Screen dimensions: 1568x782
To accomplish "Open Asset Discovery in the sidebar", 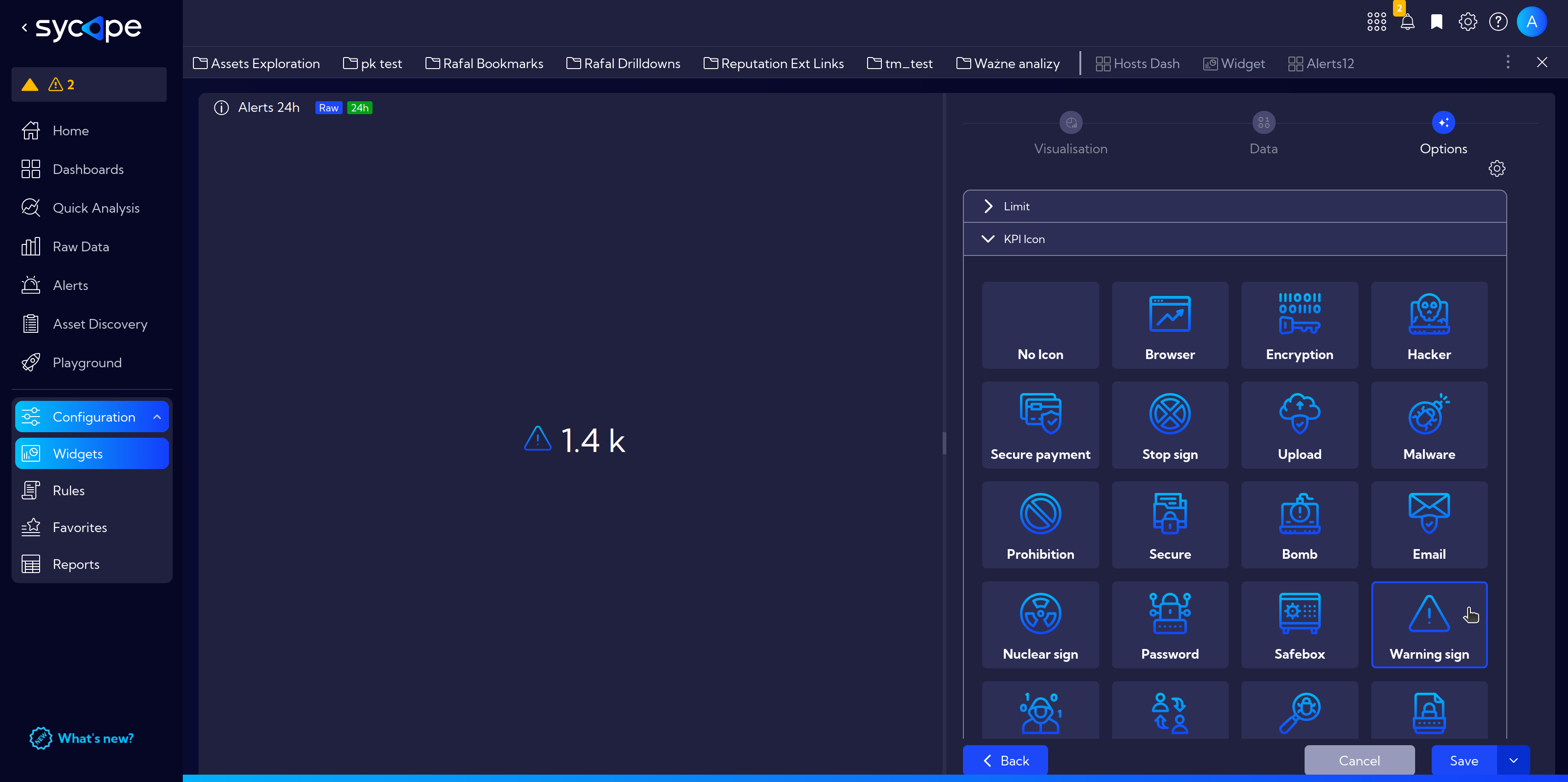I will click(x=88, y=324).
